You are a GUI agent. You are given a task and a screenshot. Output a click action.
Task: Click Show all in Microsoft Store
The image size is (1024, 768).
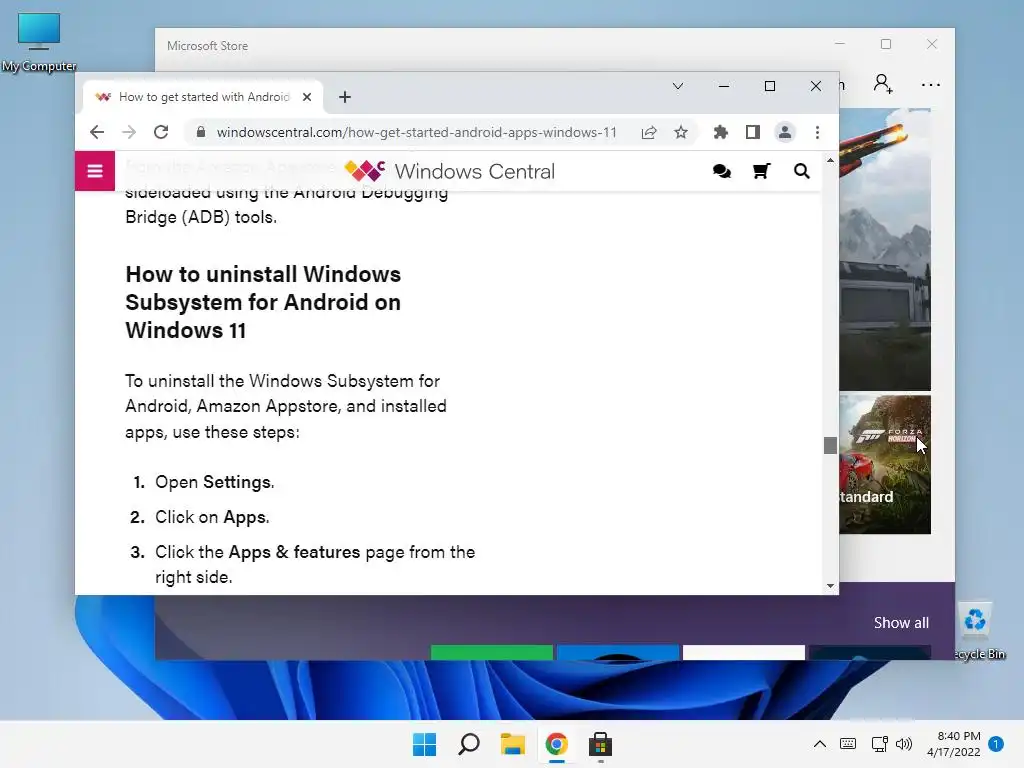click(901, 622)
